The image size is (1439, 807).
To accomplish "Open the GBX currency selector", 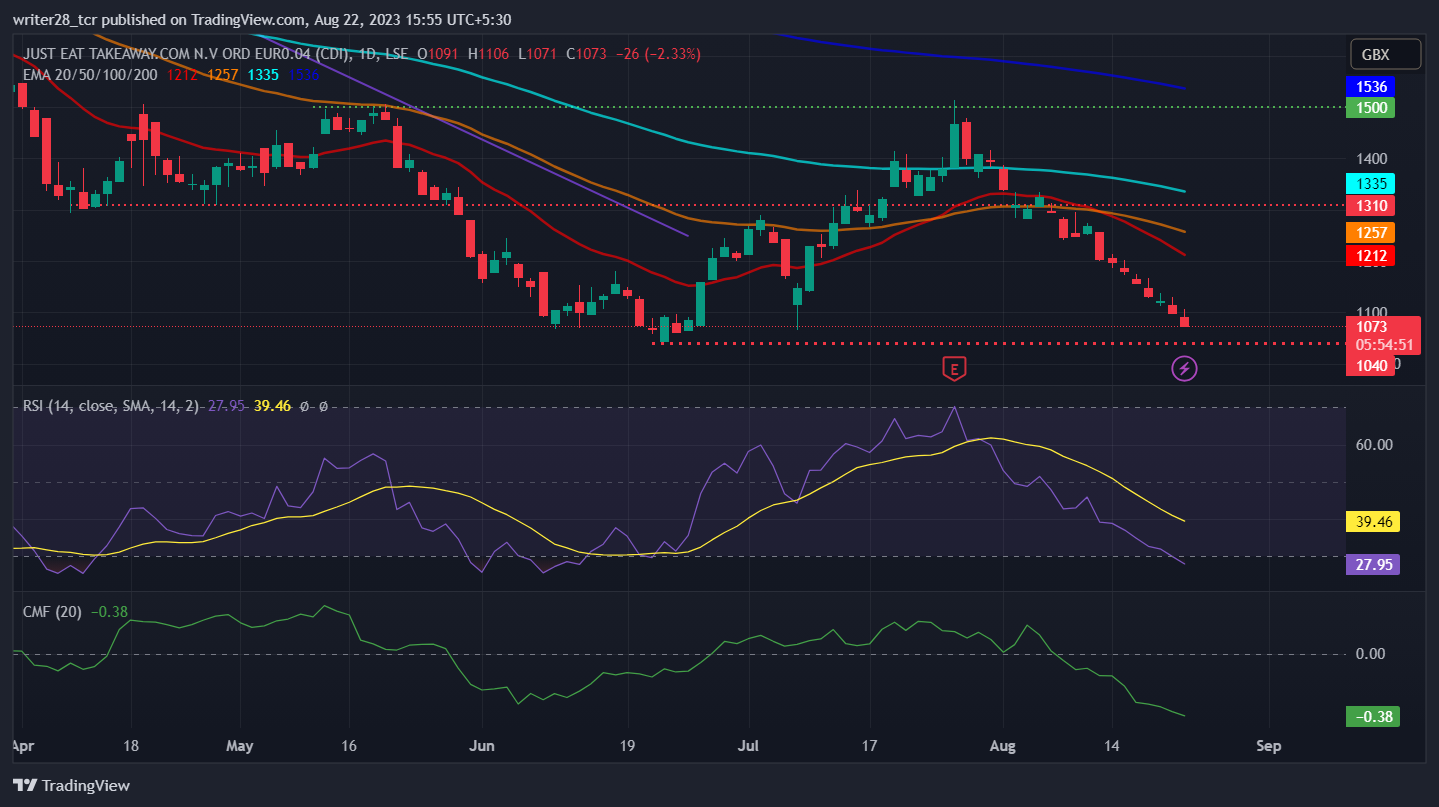I will pos(1384,54).
